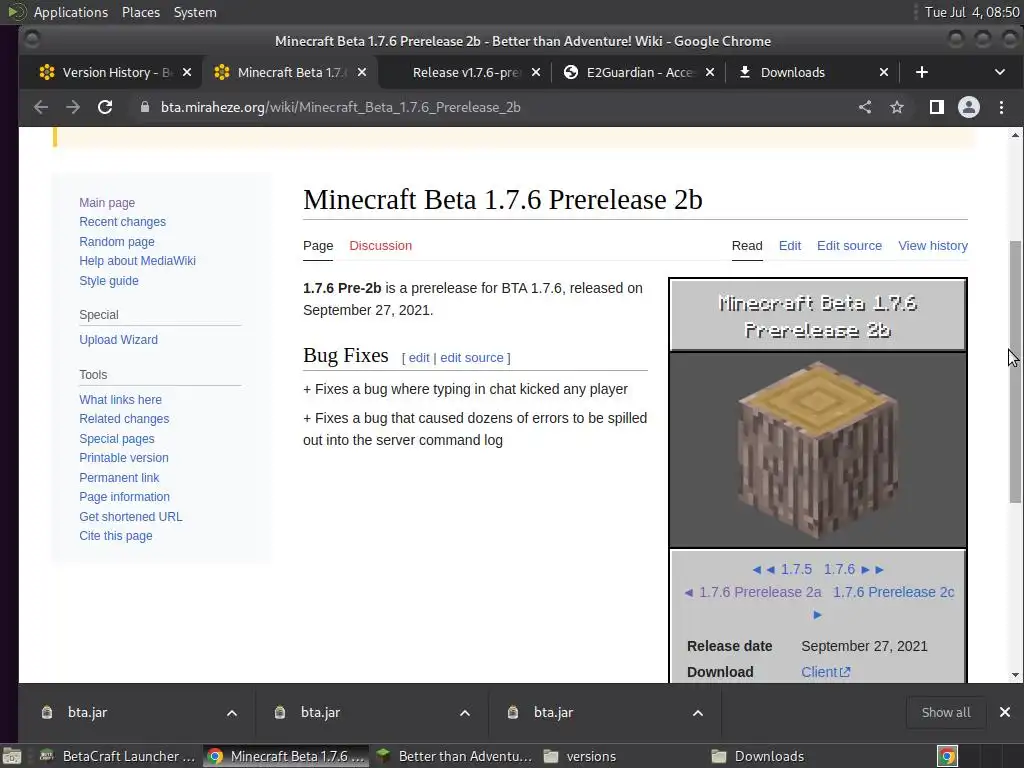Viewport: 1024px width, 768px height.
Task: Open a new browser tab
Action: tap(921, 72)
